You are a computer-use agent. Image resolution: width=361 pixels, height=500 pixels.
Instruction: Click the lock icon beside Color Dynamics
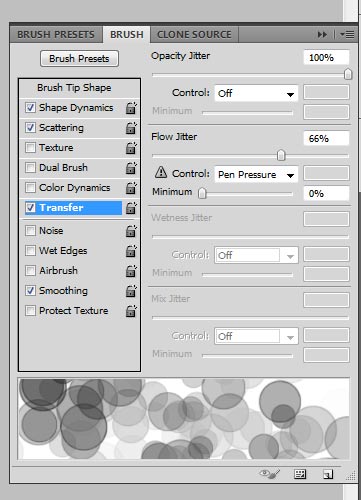point(131,188)
